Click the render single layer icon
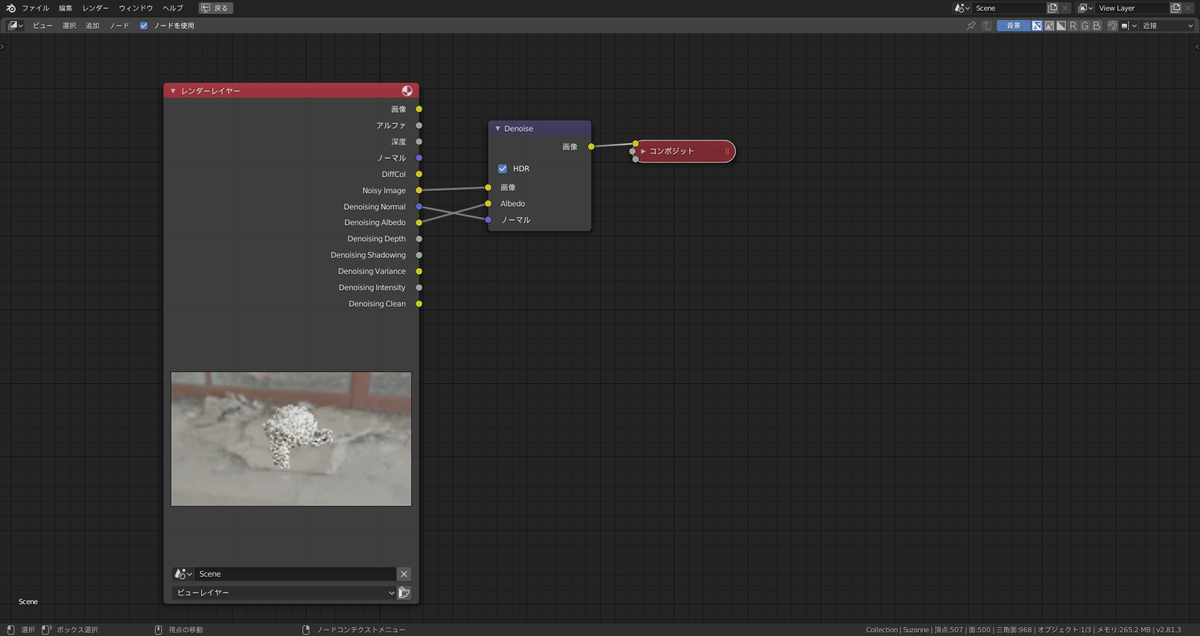The image size is (1200, 636). click(x=404, y=593)
